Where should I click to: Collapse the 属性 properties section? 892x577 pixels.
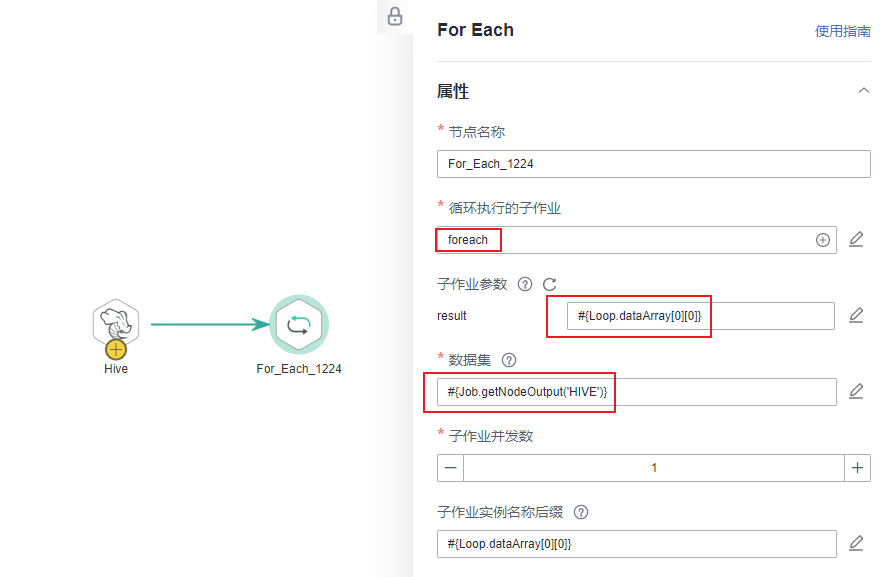864,91
